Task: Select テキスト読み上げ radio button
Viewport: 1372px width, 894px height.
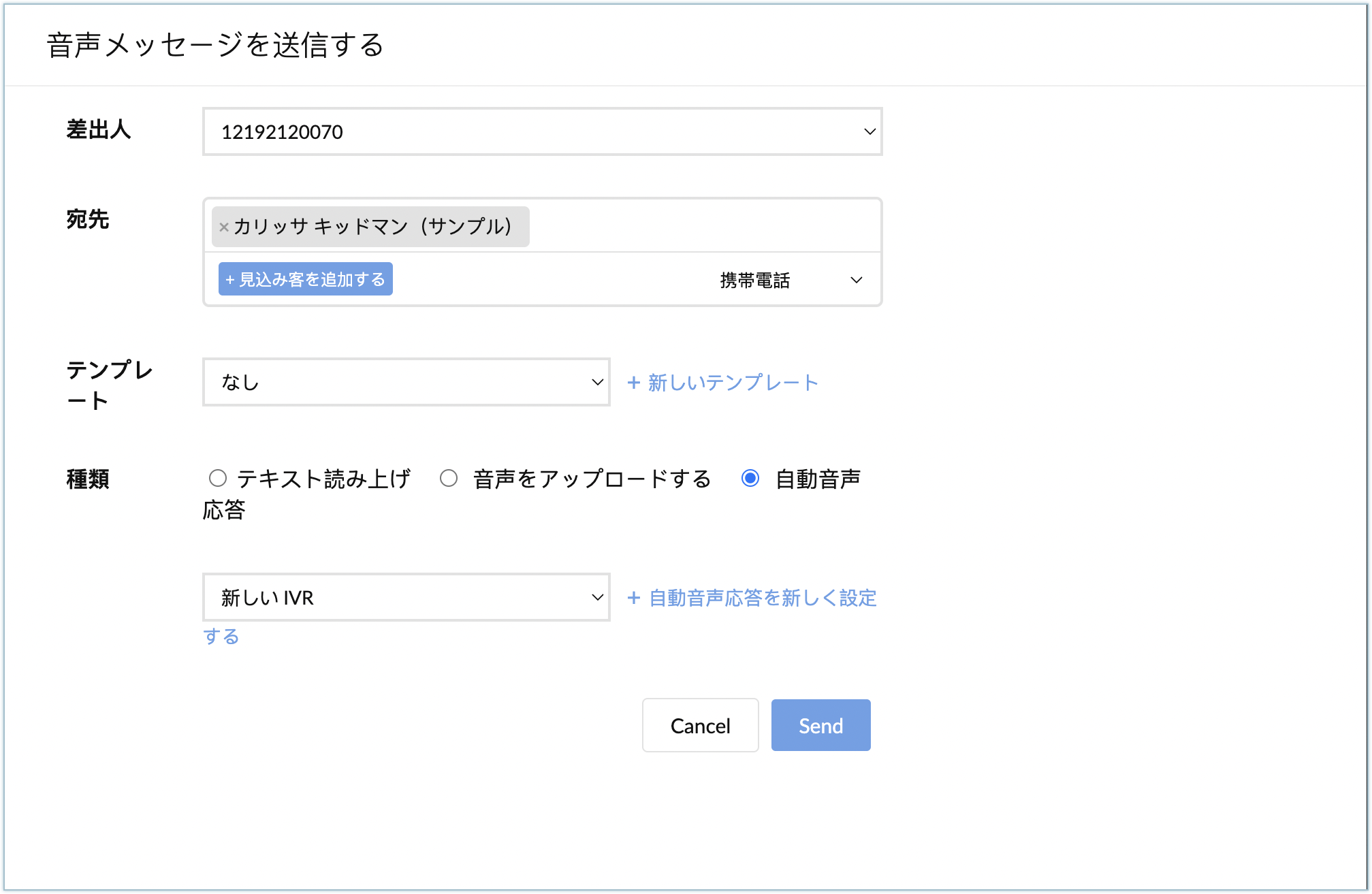Action: (x=218, y=478)
